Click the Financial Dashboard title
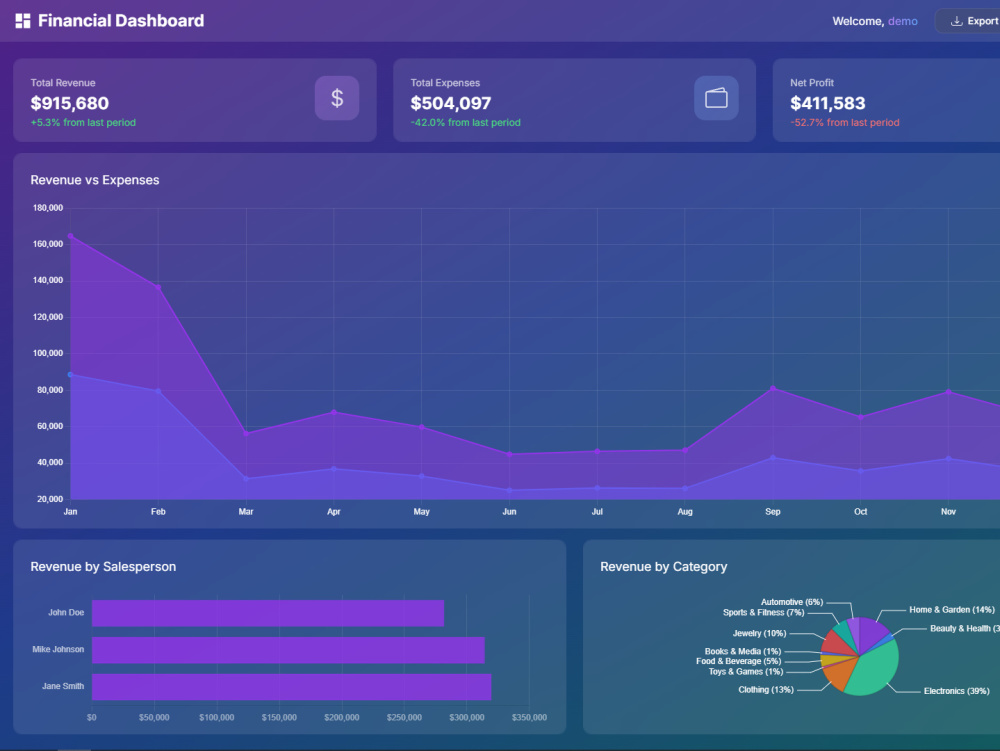Screen dimensions: 1000x751 [x=121, y=21]
